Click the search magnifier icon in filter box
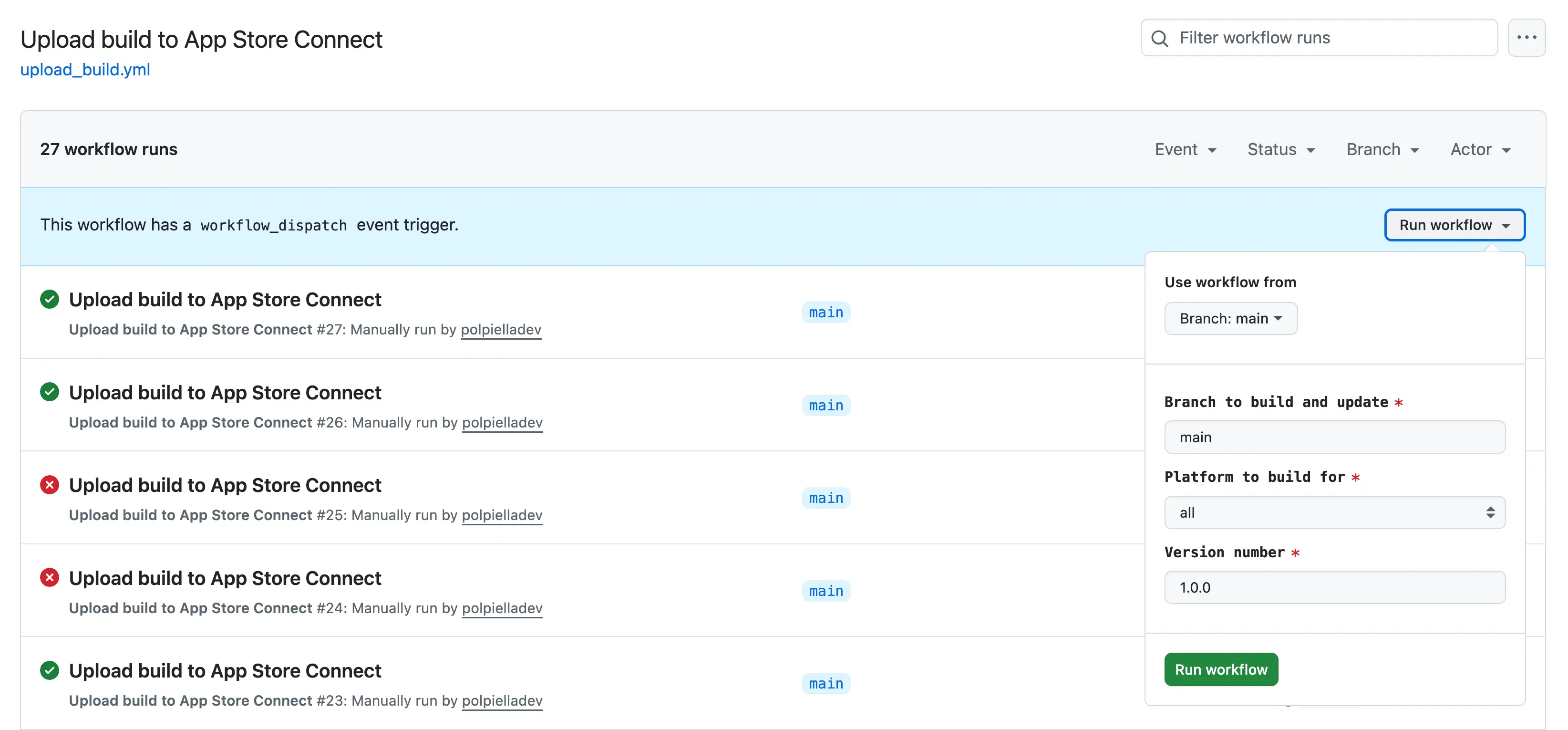Image resolution: width=1568 pixels, height=730 pixels. coord(1160,38)
